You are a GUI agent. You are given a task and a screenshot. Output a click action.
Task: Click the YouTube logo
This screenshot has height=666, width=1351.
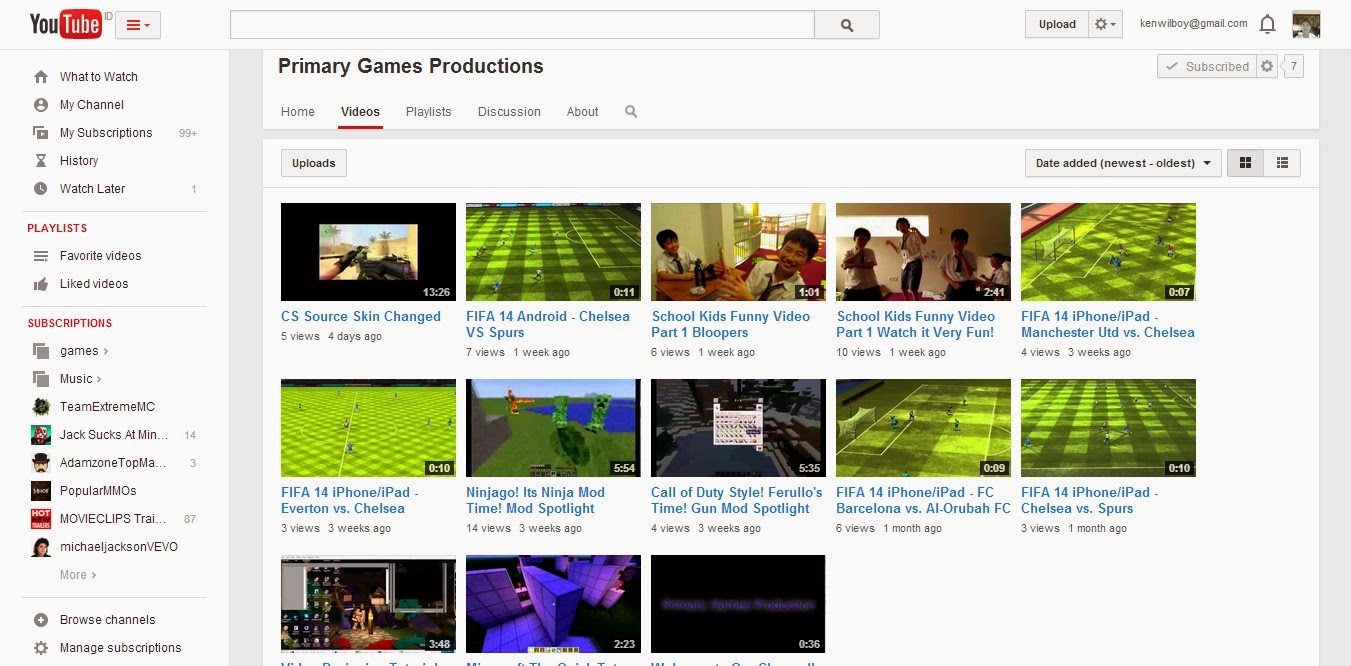pos(65,24)
